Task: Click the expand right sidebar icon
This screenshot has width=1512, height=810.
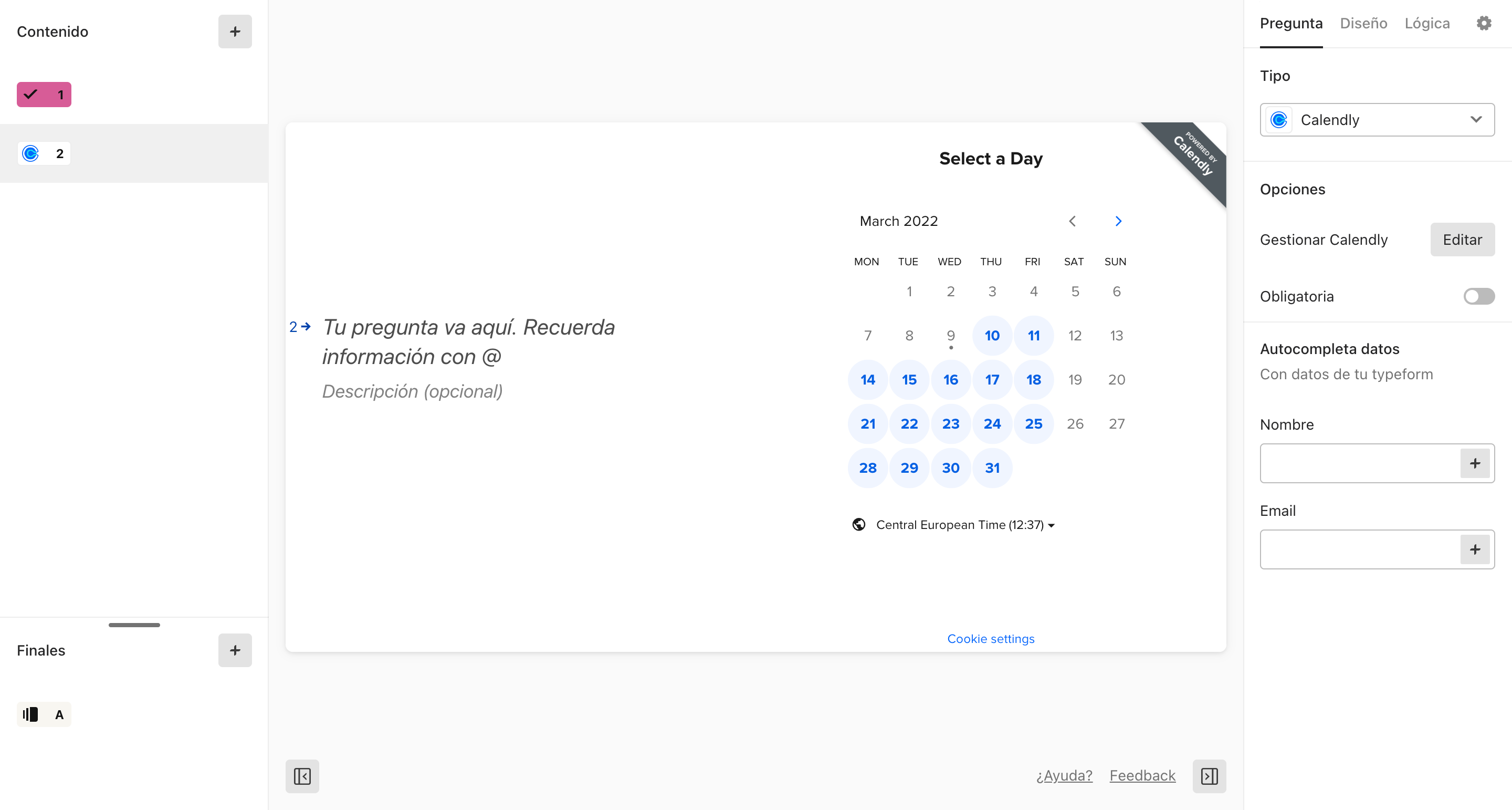Action: coord(1209,775)
